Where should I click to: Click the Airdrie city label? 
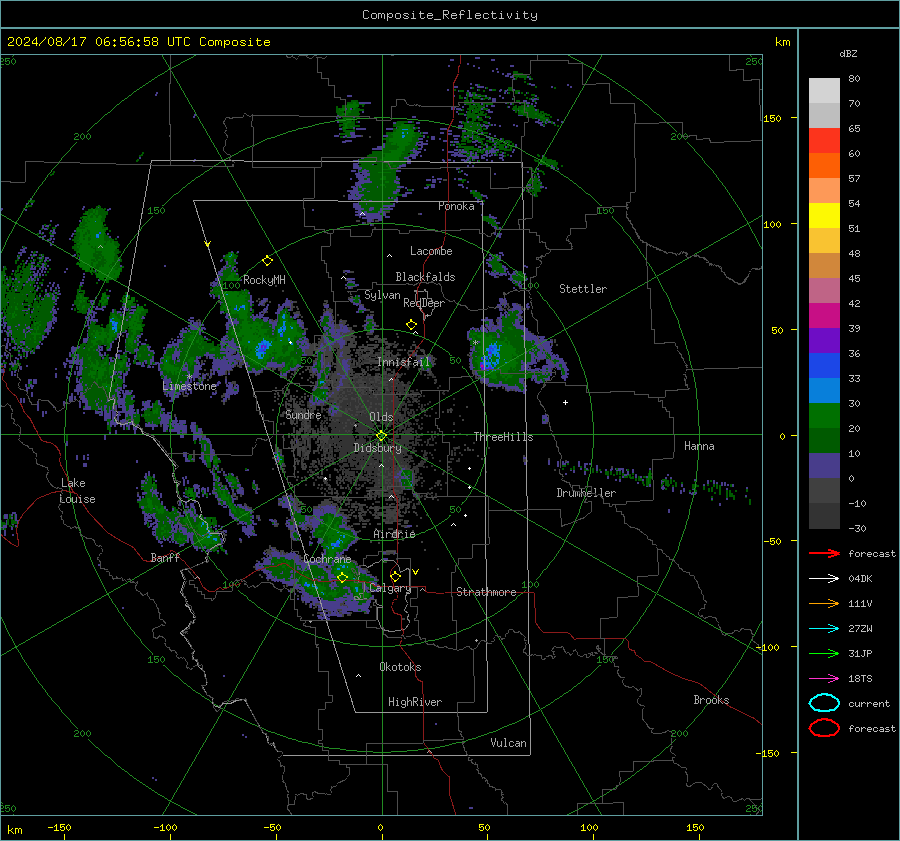click(x=394, y=534)
